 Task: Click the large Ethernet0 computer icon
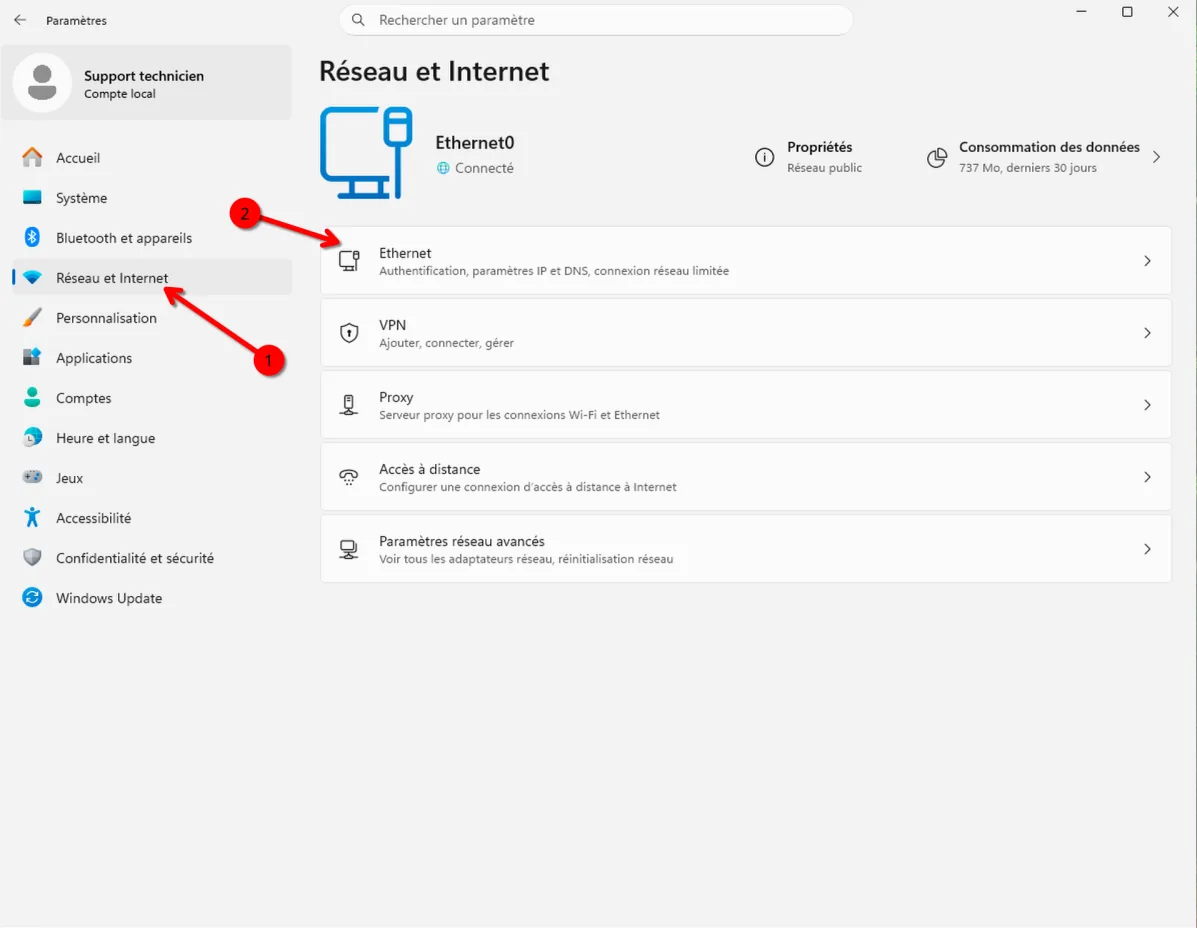(x=366, y=153)
